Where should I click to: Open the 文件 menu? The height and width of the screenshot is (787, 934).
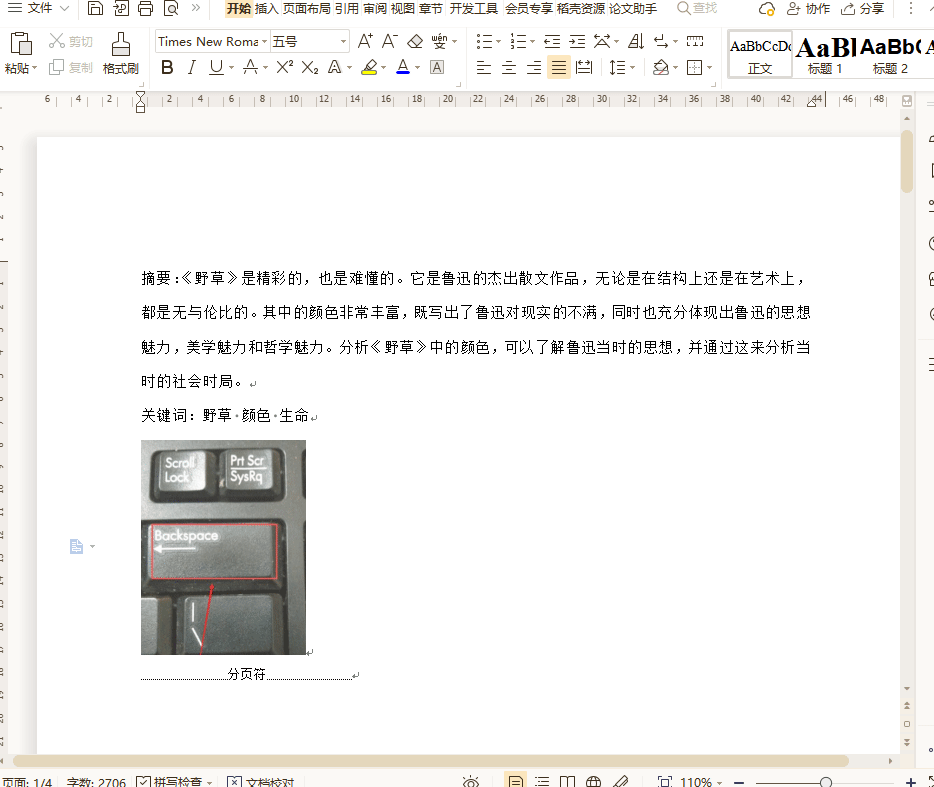[x=39, y=9]
